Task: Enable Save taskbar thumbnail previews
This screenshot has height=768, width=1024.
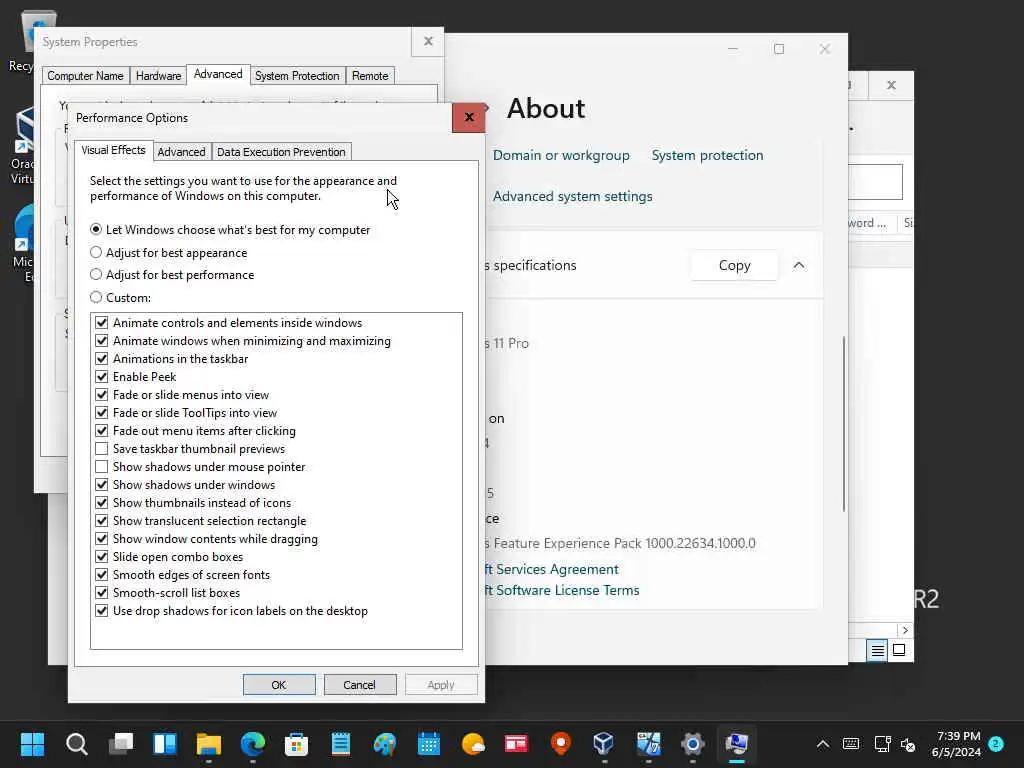Action: point(101,449)
